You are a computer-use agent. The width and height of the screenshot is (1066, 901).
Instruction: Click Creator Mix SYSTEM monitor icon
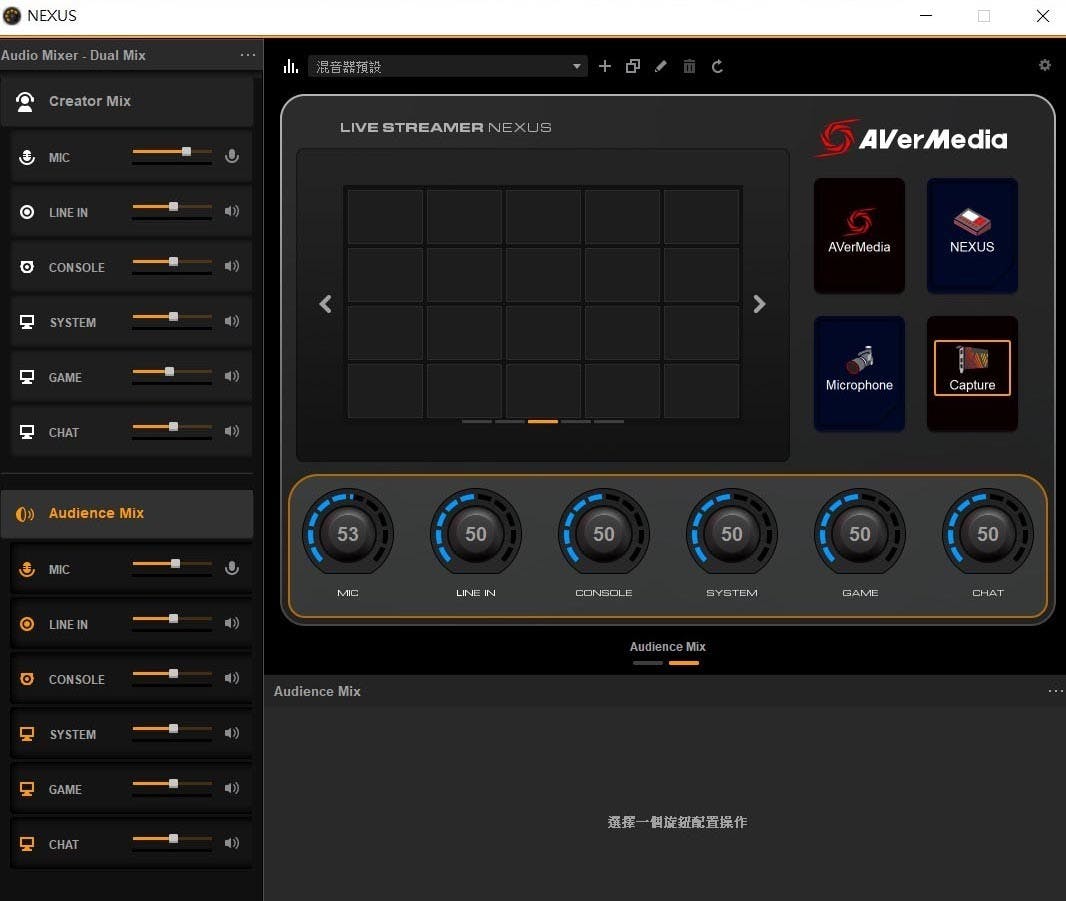point(27,322)
